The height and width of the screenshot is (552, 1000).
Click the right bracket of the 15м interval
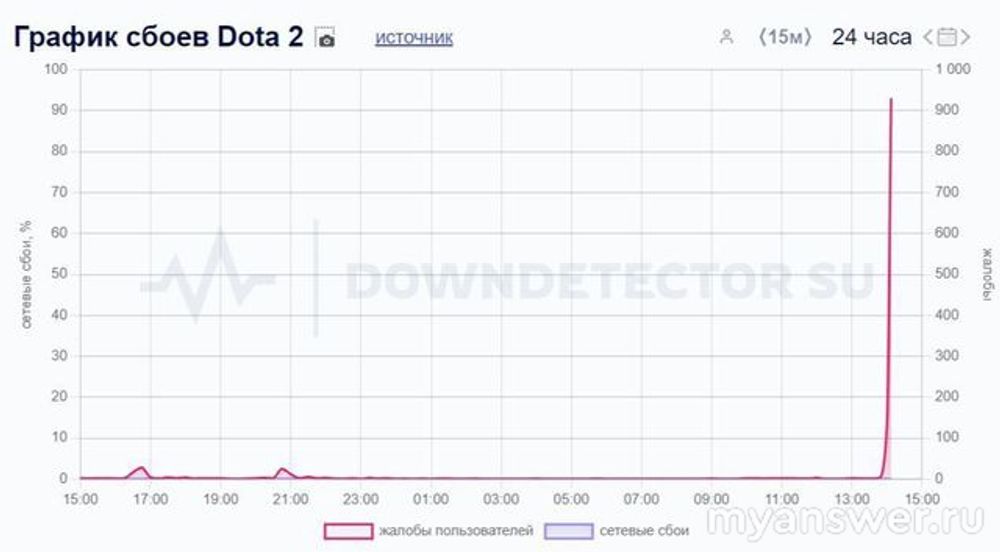(x=809, y=38)
